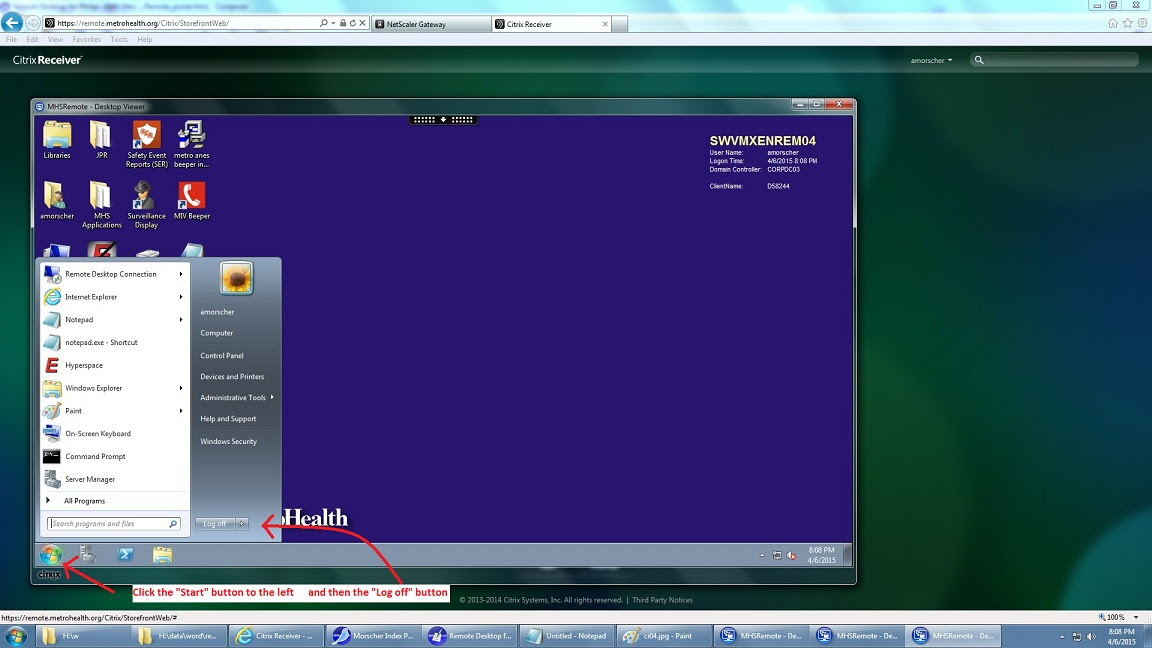Open Untitled - Notepad taskbar button
The image size is (1152, 648).
[568, 636]
